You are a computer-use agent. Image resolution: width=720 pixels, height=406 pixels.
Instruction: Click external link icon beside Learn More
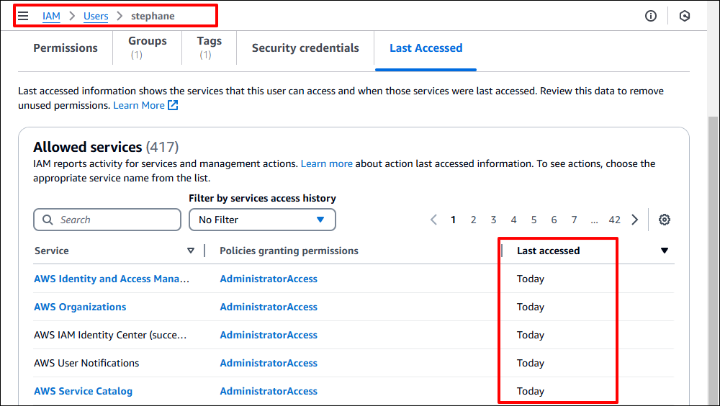click(x=173, y=105)
